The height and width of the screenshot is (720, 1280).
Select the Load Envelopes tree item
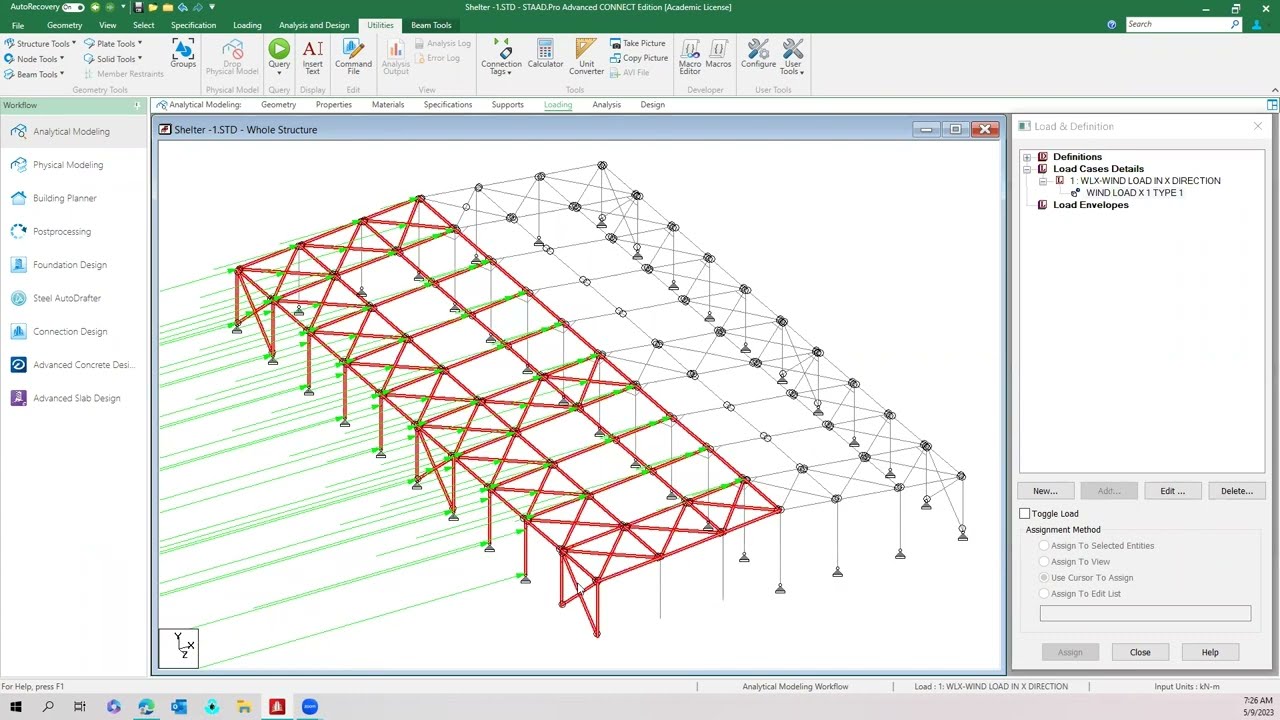pyautogui.click(x=1090, y=205)
